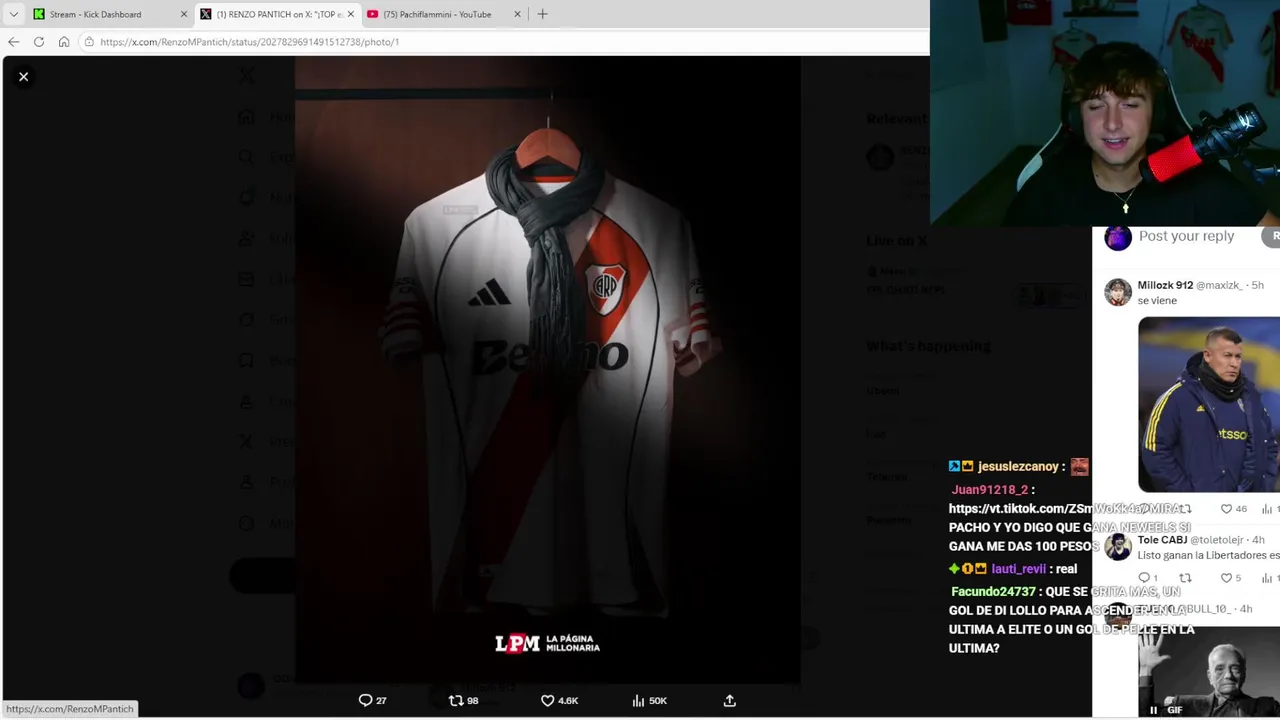Close the RENZO PANTICH on X tab
The image size is (1280, 720).
(x=350, y=14)
